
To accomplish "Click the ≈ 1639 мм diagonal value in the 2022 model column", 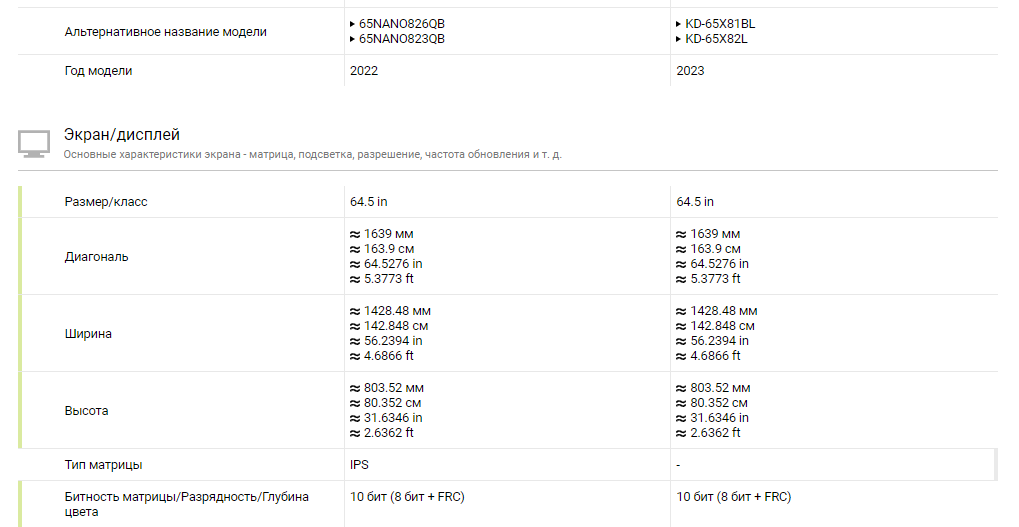I will point(381,234).
